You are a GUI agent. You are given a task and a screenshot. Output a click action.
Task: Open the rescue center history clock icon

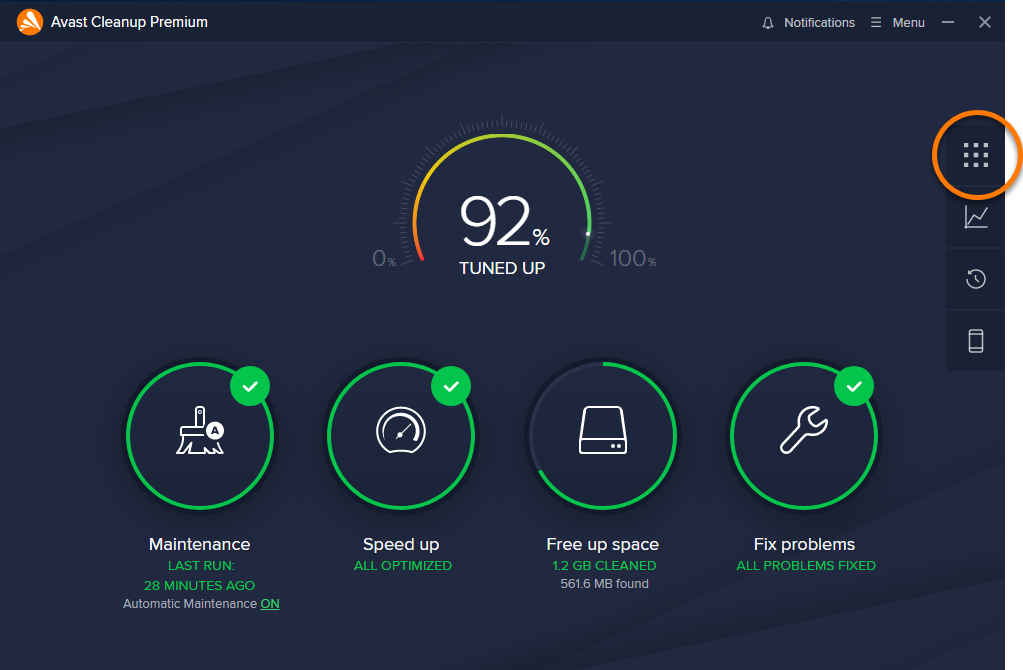(x=976, y=279)
